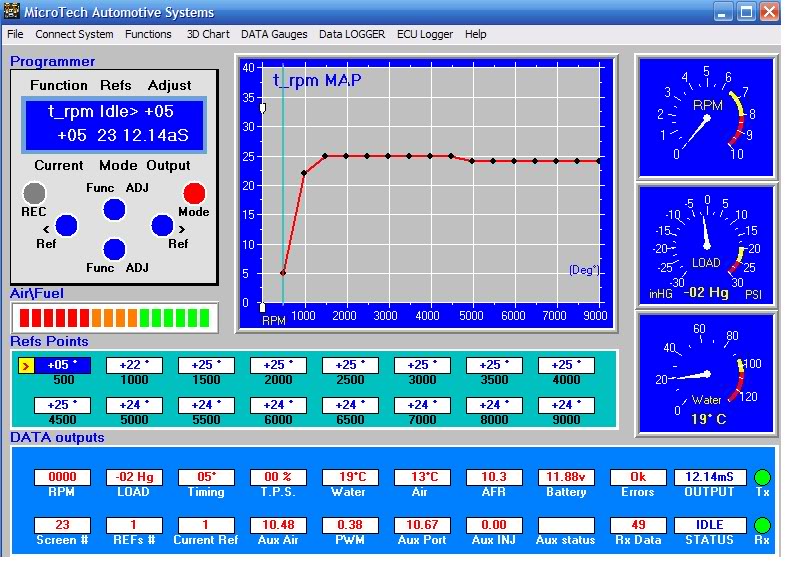
Task: Click the MicroTech app icon in title bar
Action: 11,11
